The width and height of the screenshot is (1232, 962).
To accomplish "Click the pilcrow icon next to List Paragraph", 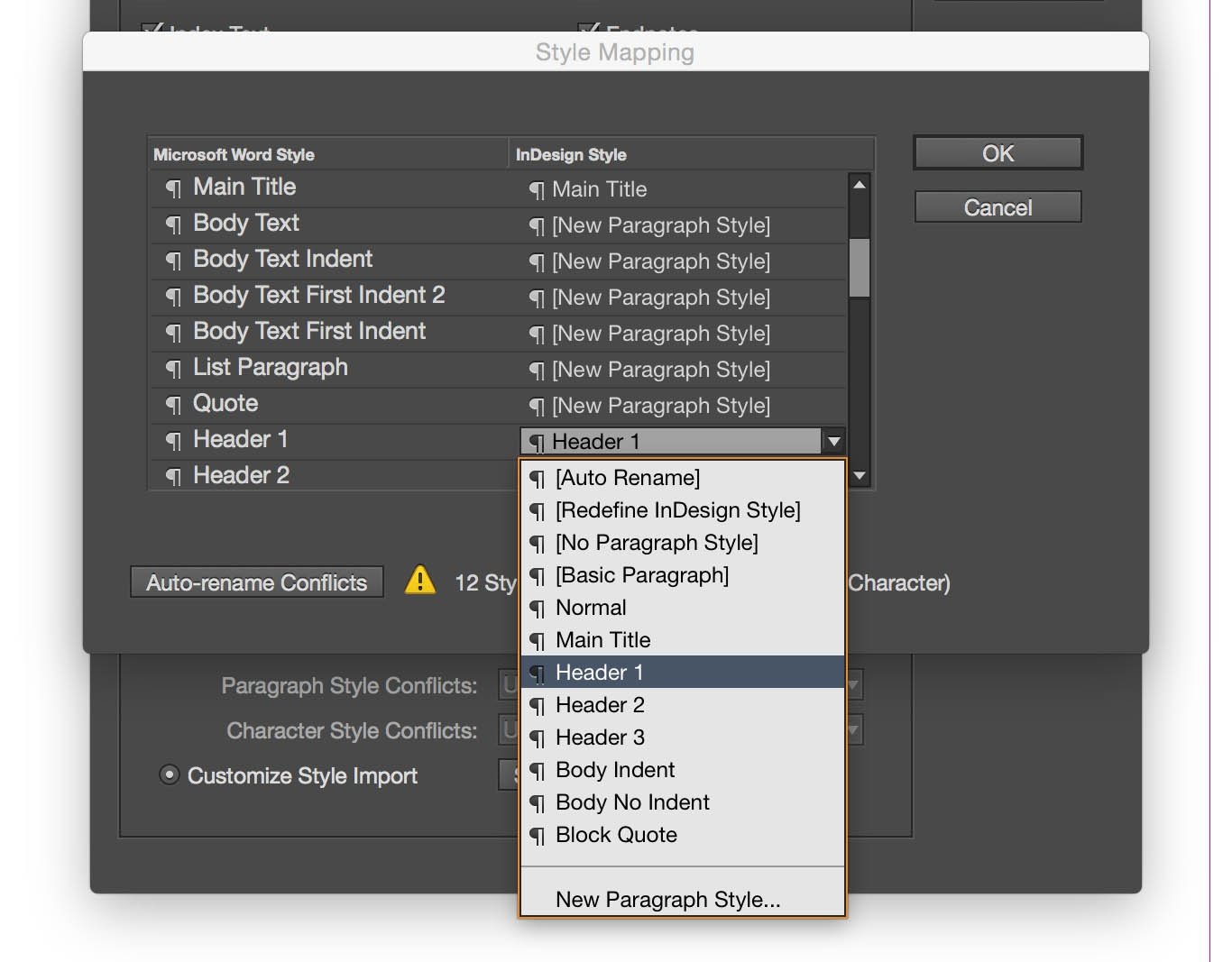I will 172,368.
